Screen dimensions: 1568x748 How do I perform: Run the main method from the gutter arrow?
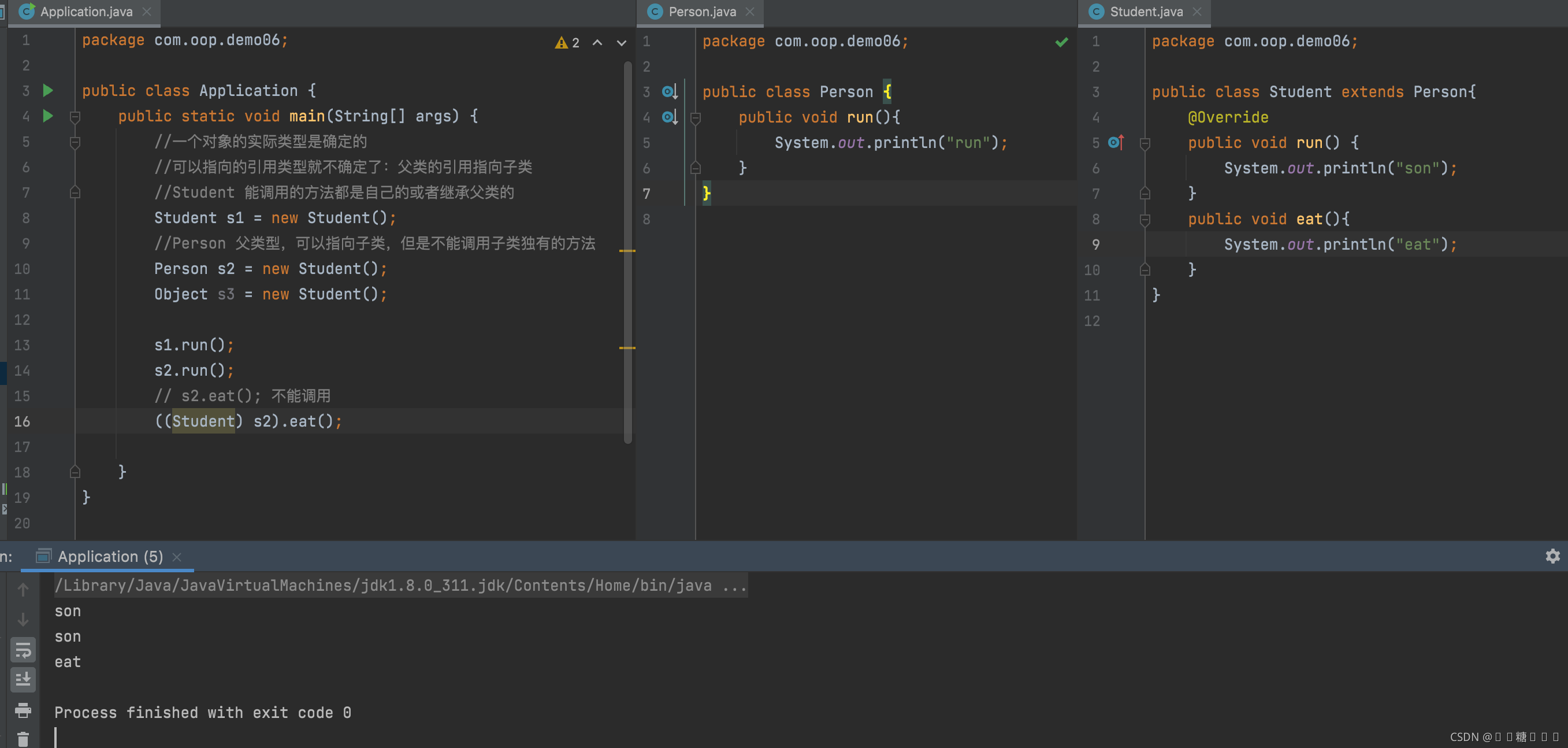(48, 116)
